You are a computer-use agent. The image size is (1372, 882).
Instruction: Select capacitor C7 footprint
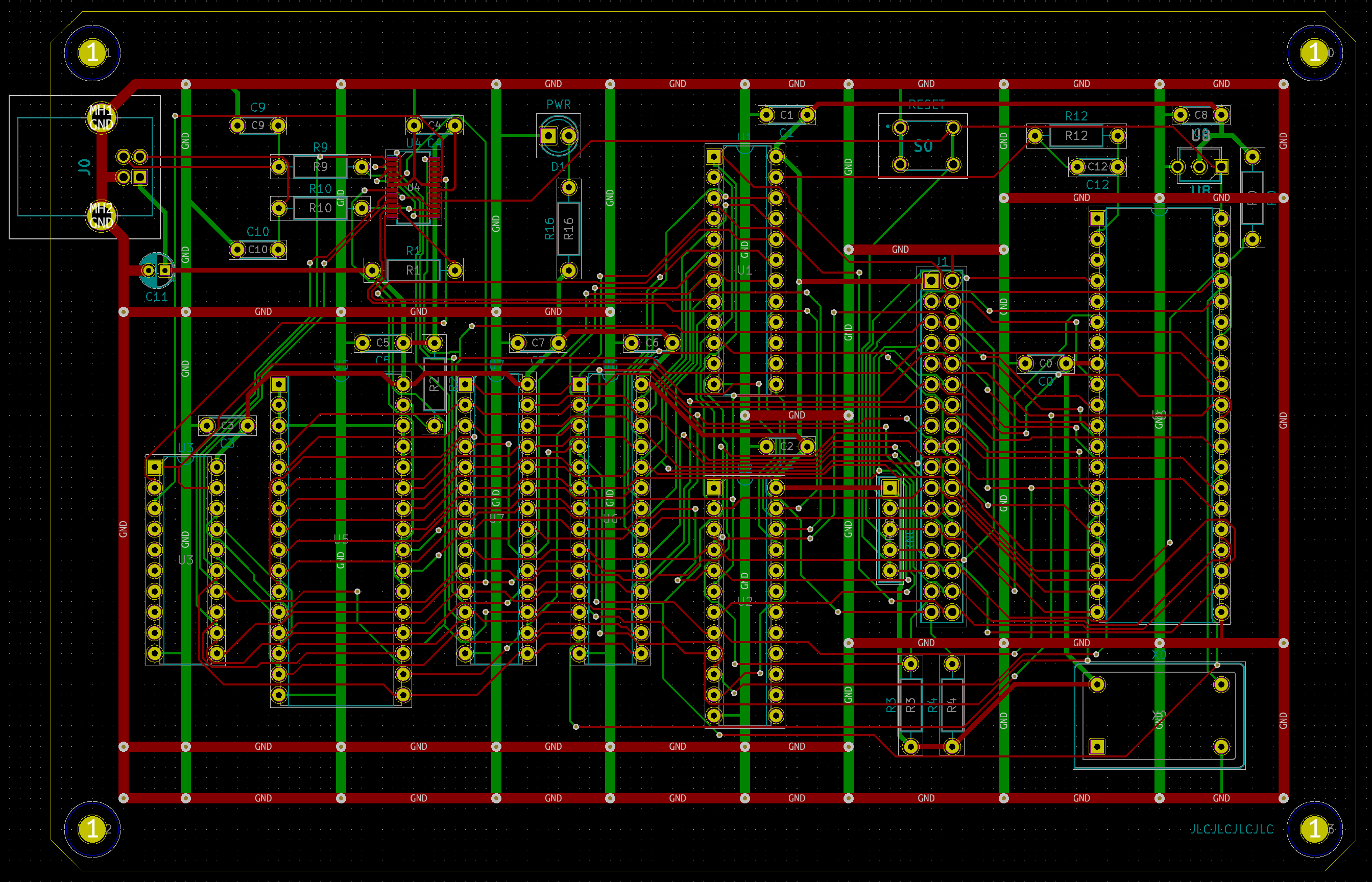coord(537,343)
